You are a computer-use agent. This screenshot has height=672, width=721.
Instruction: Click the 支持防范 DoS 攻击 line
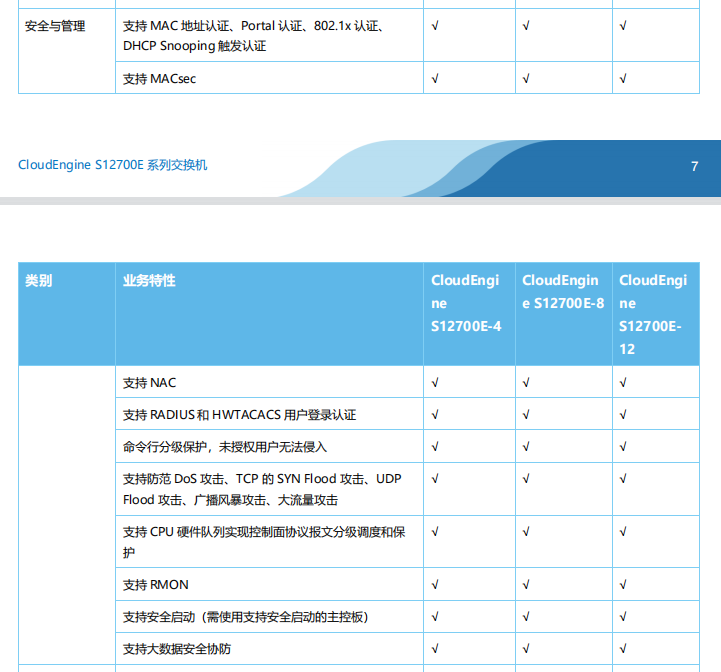point(262,479)
